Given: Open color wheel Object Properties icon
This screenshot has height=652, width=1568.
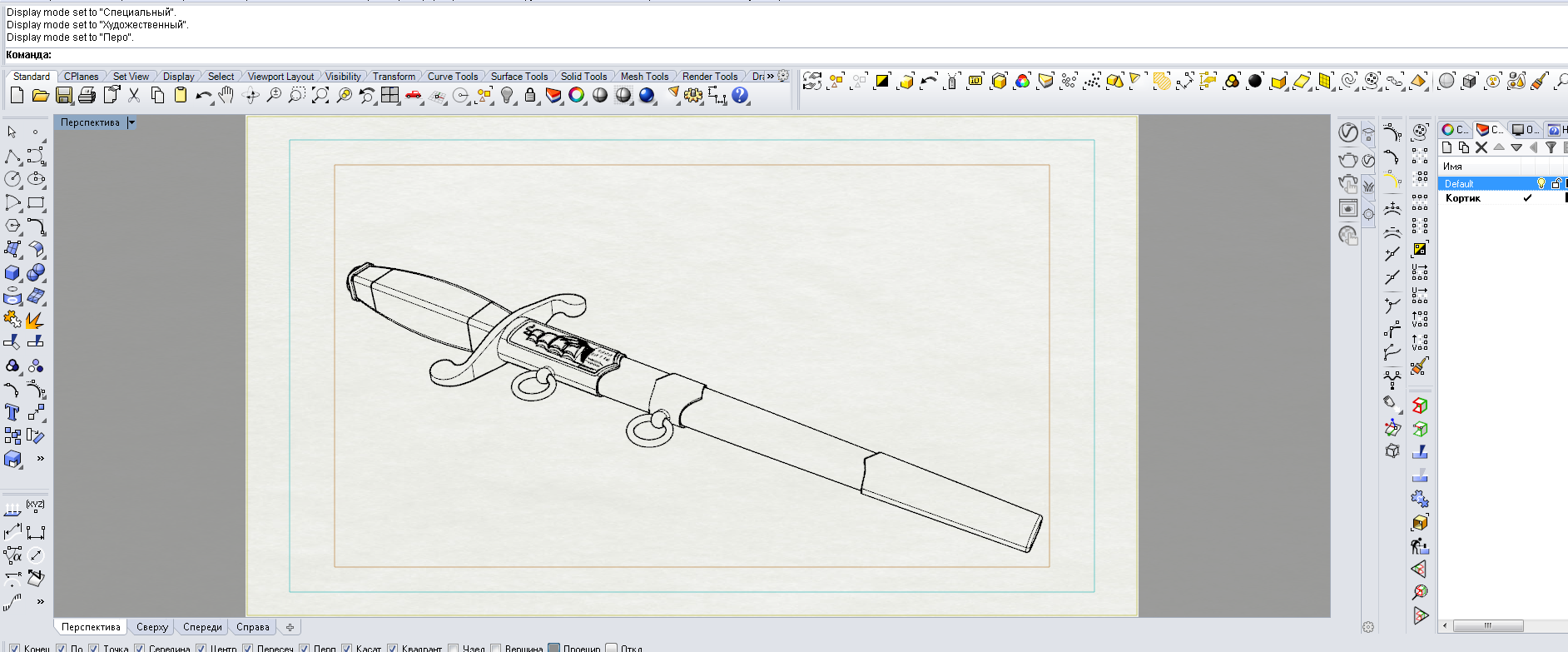Looking at the screenshot, I should click(577, 96).
